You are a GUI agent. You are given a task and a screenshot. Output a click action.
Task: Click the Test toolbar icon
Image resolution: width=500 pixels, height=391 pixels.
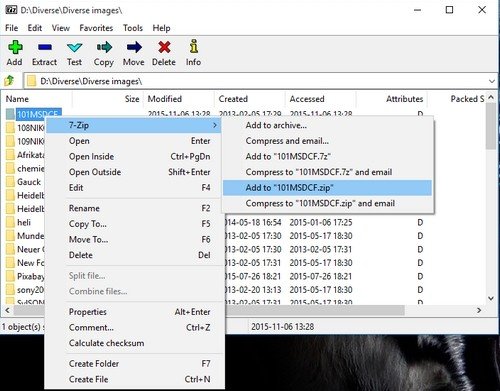74,48
